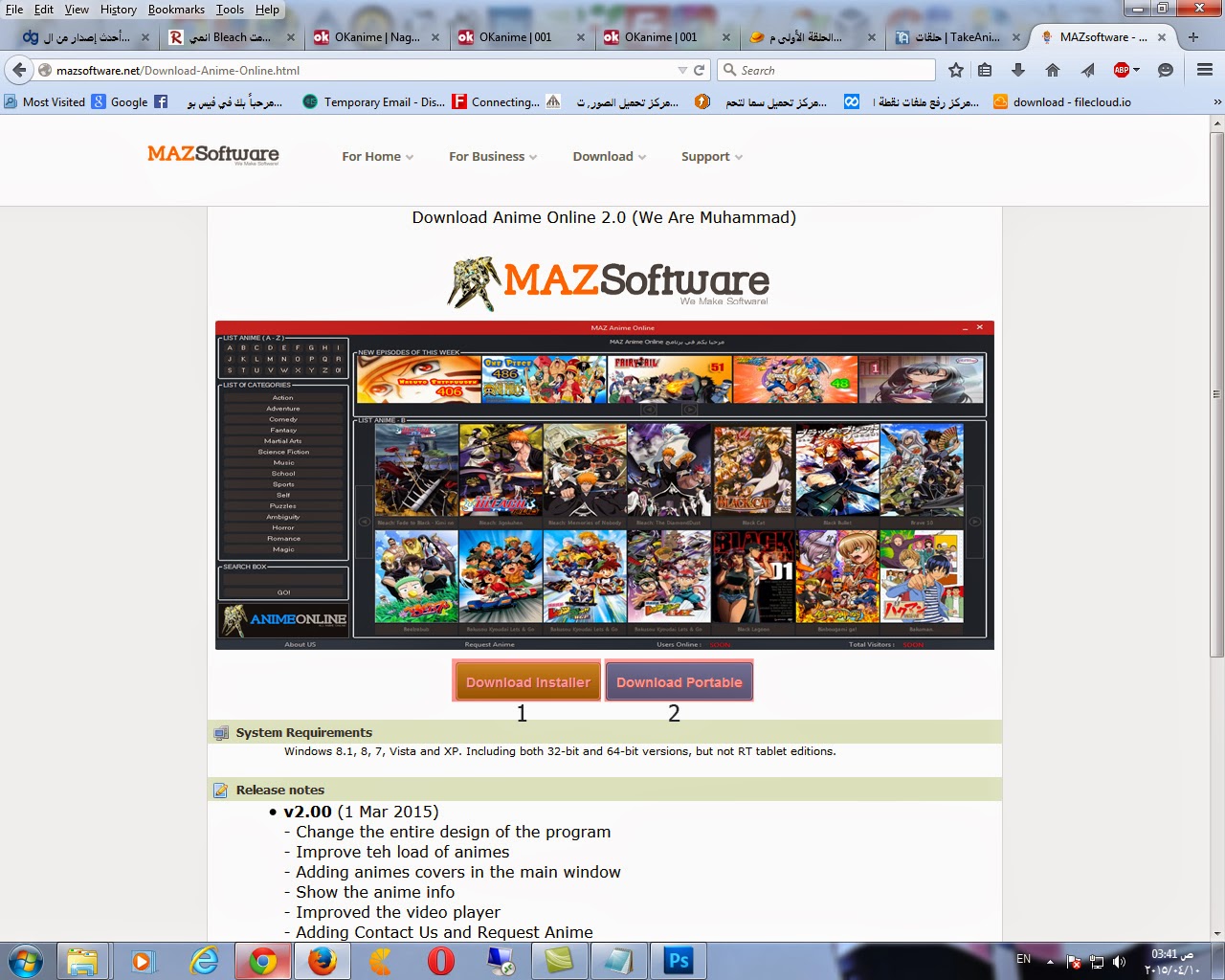Open the Edit menu
The height and width of the screenshot is (980, 1225).
click(44, 10)
